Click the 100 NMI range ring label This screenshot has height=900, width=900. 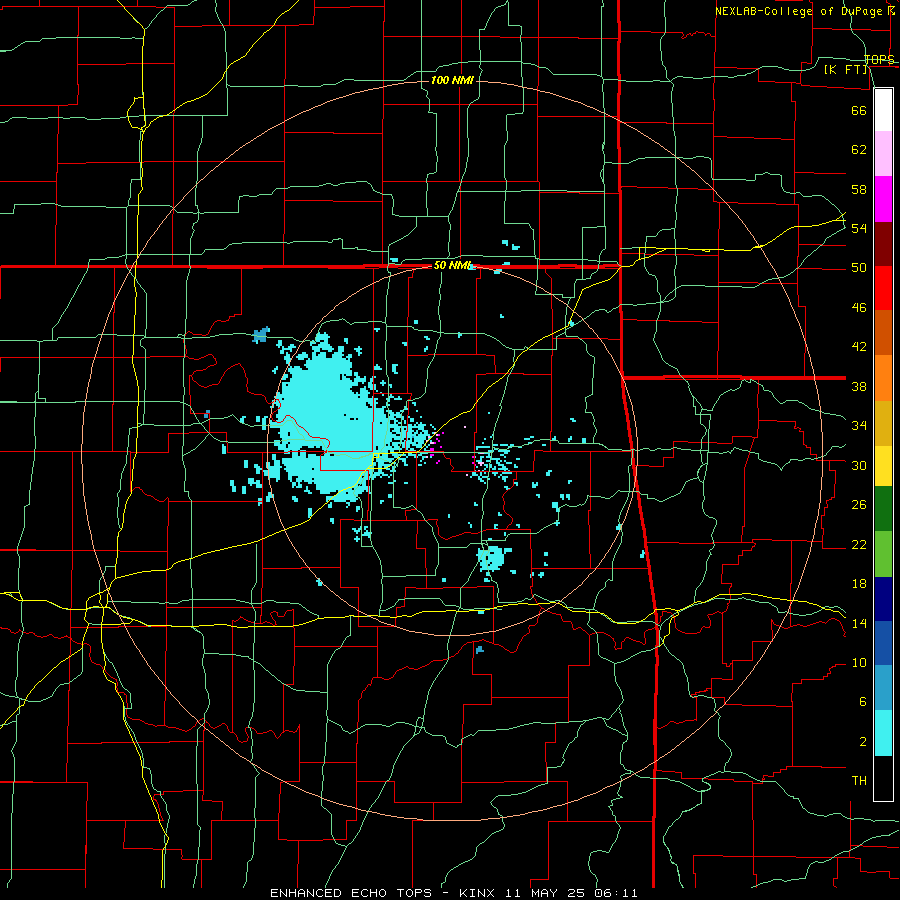[452, 80]
